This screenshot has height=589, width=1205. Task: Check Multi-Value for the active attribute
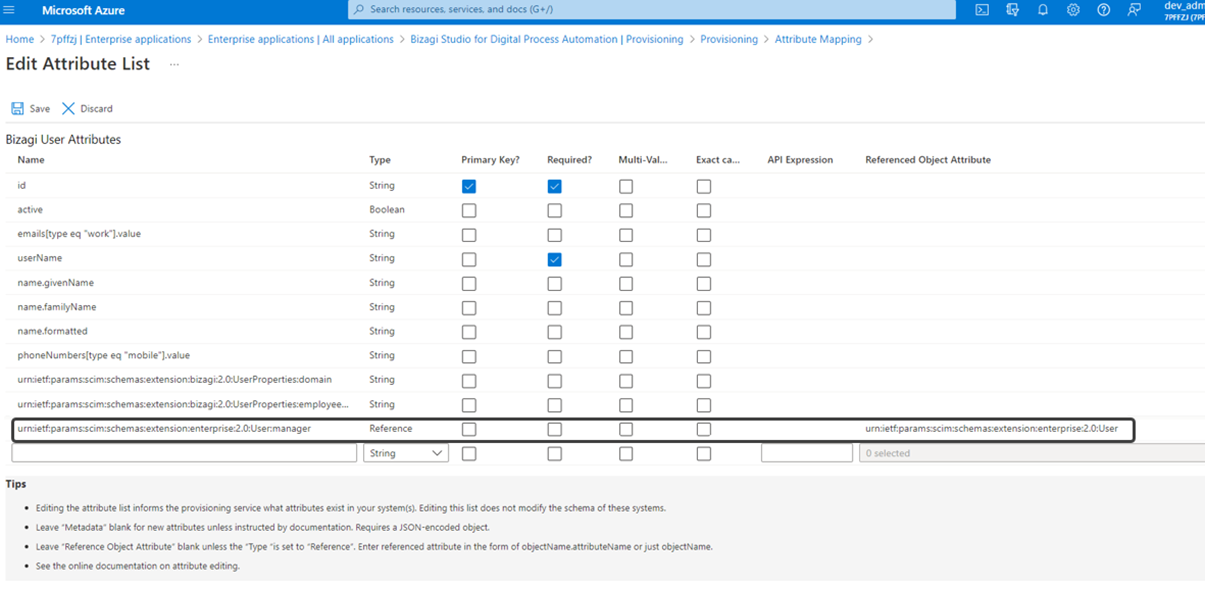click(626, 211)
